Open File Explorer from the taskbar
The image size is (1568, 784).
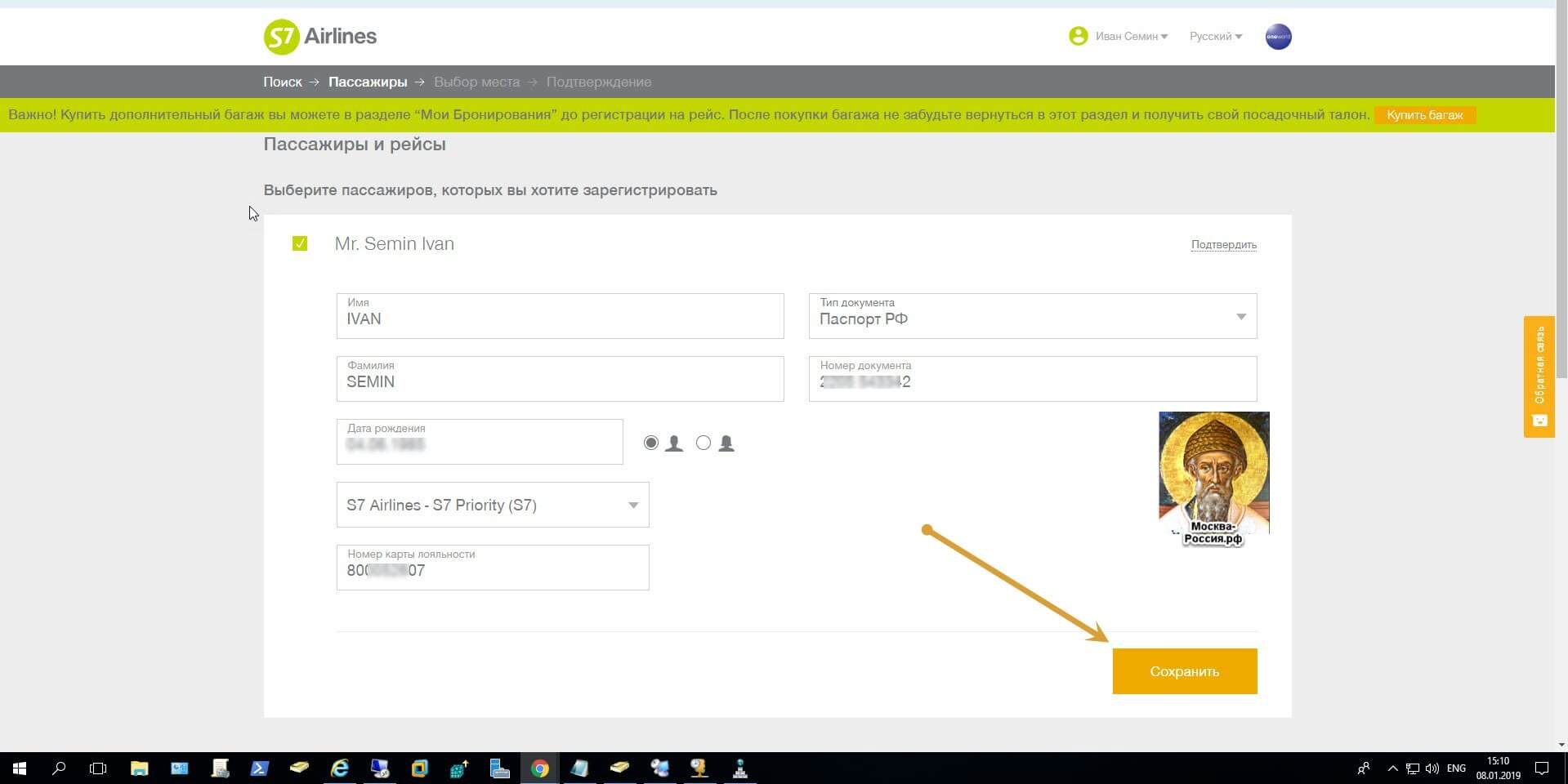pyautogui.click(x=139, y=768)
